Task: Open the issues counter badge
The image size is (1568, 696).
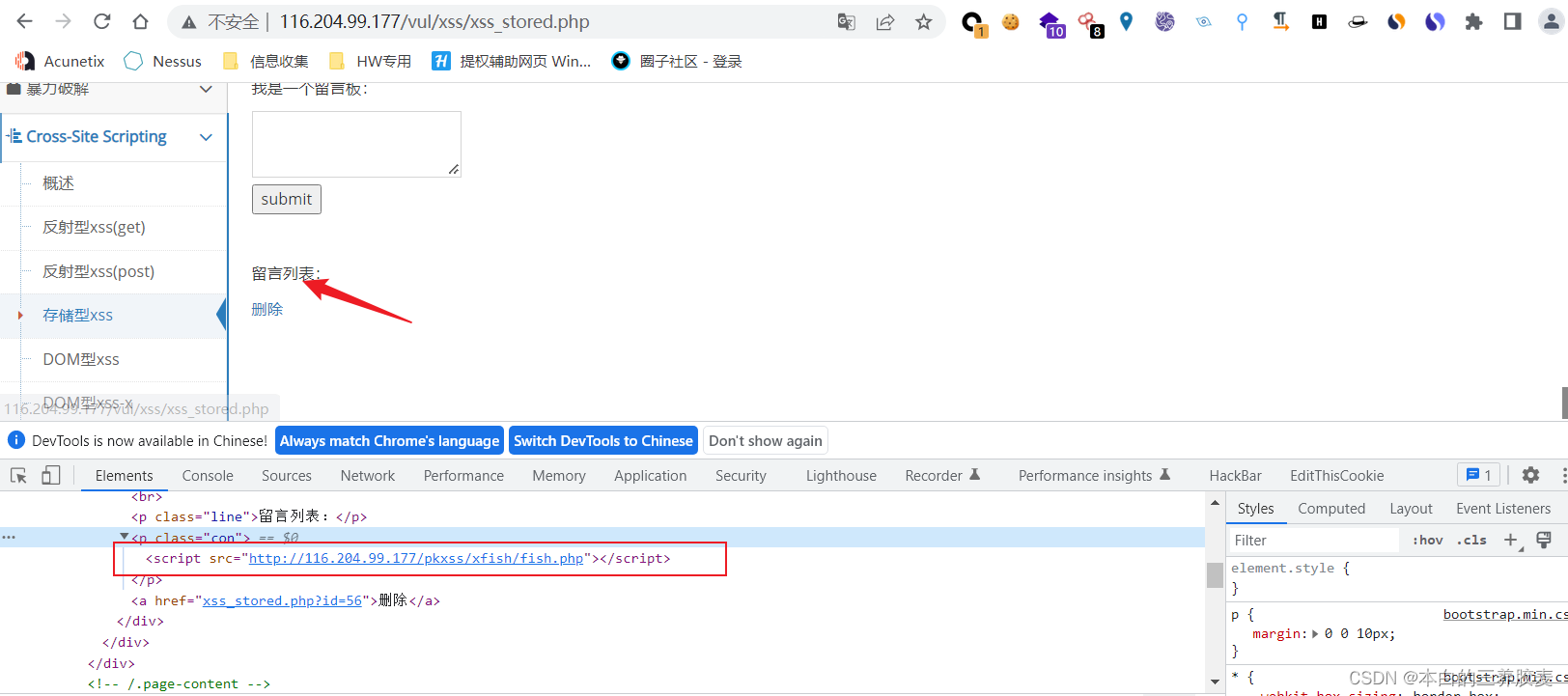Action: click(1478, 475)
